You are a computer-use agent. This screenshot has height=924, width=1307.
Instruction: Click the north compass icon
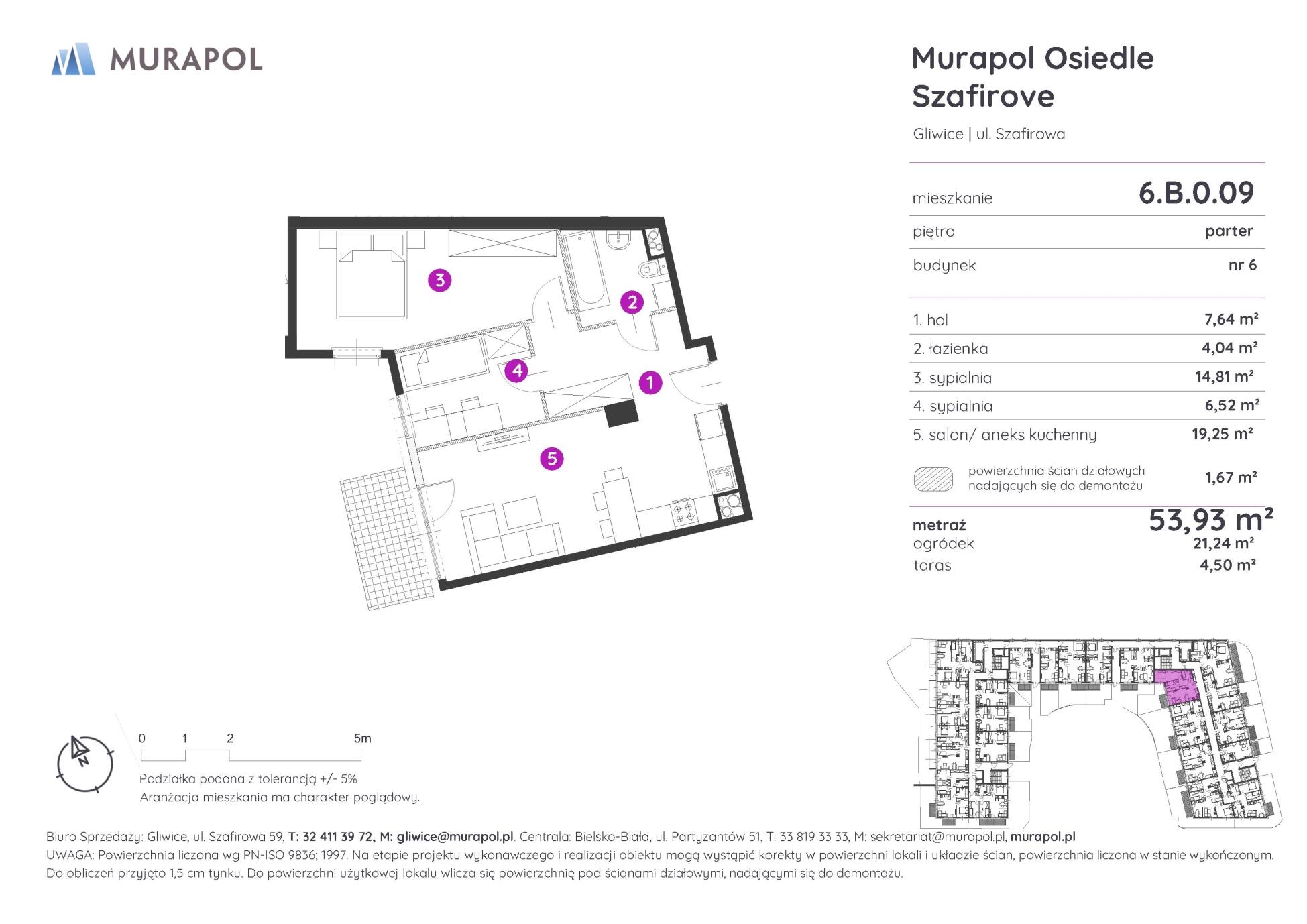[84, 764]
